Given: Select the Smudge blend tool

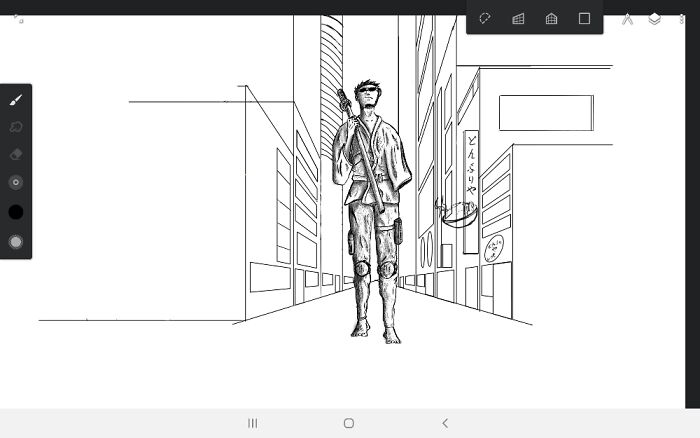Looking at the screenshot, I should point(15,127).
